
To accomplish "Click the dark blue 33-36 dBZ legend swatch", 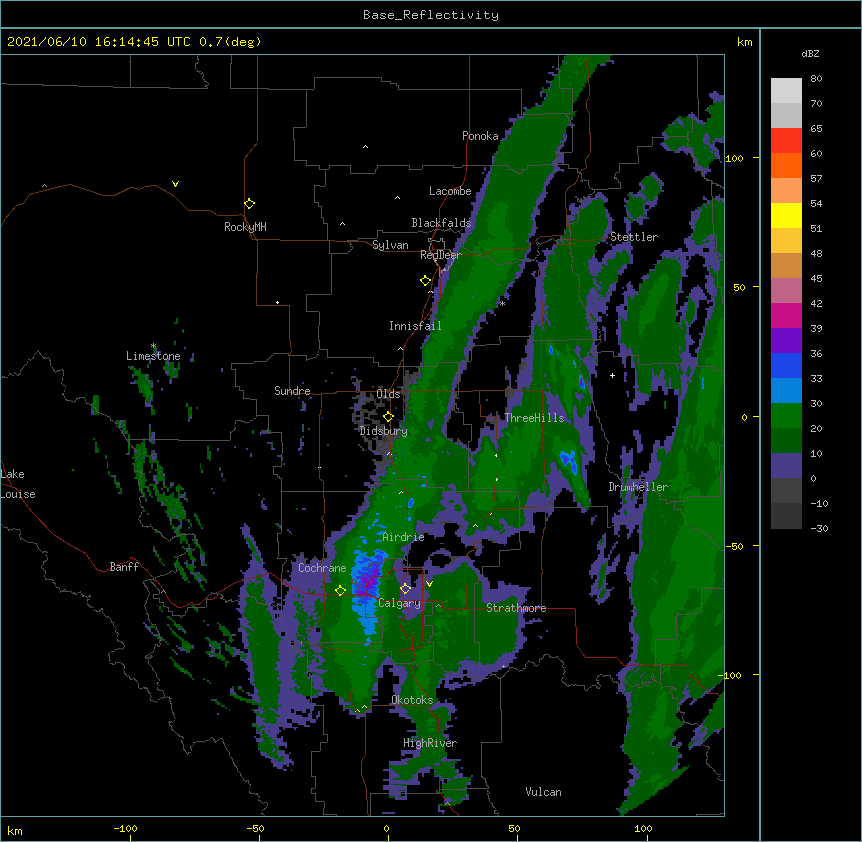I will click(x=786, y=365).
